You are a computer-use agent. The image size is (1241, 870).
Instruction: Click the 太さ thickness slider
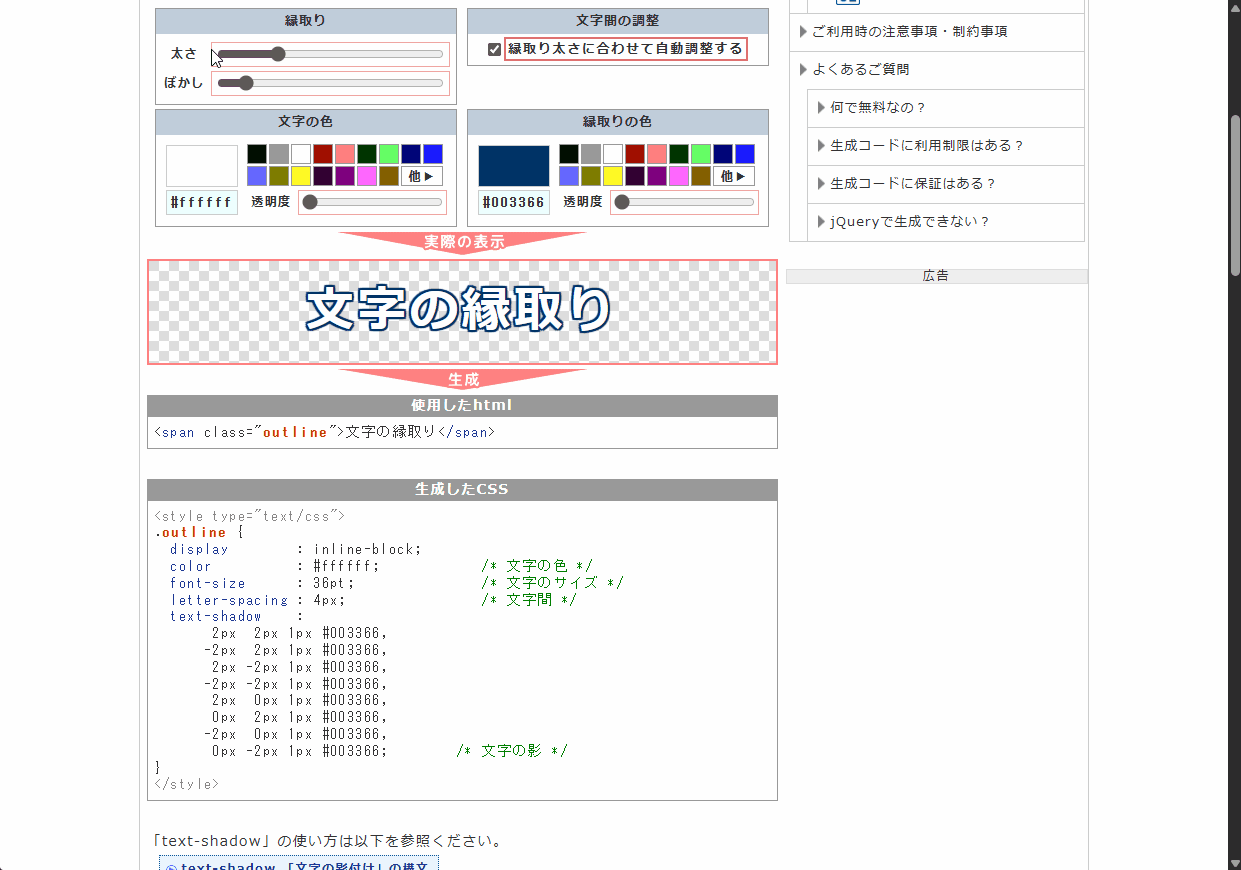[330, 54]
